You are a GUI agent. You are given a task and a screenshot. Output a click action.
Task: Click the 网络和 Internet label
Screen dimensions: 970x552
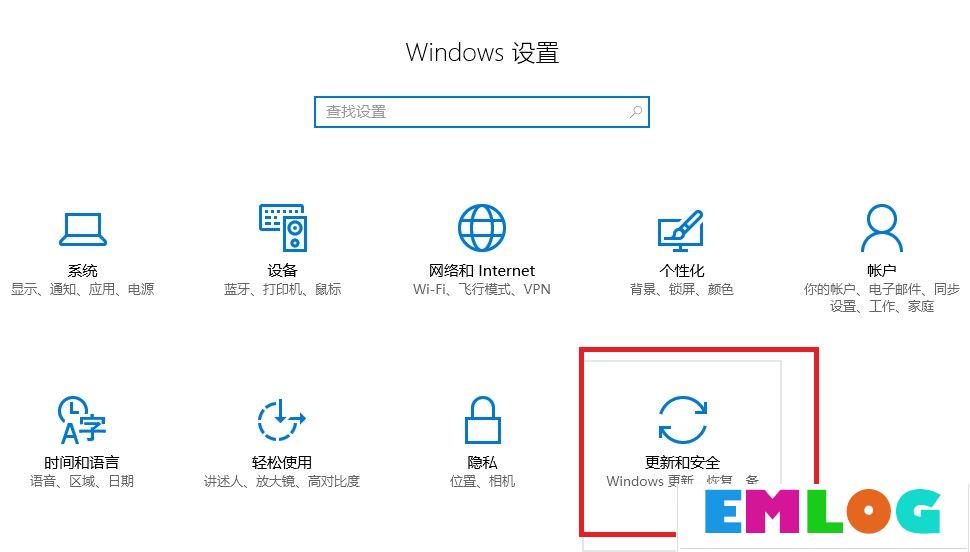click(x=482, y=270)
